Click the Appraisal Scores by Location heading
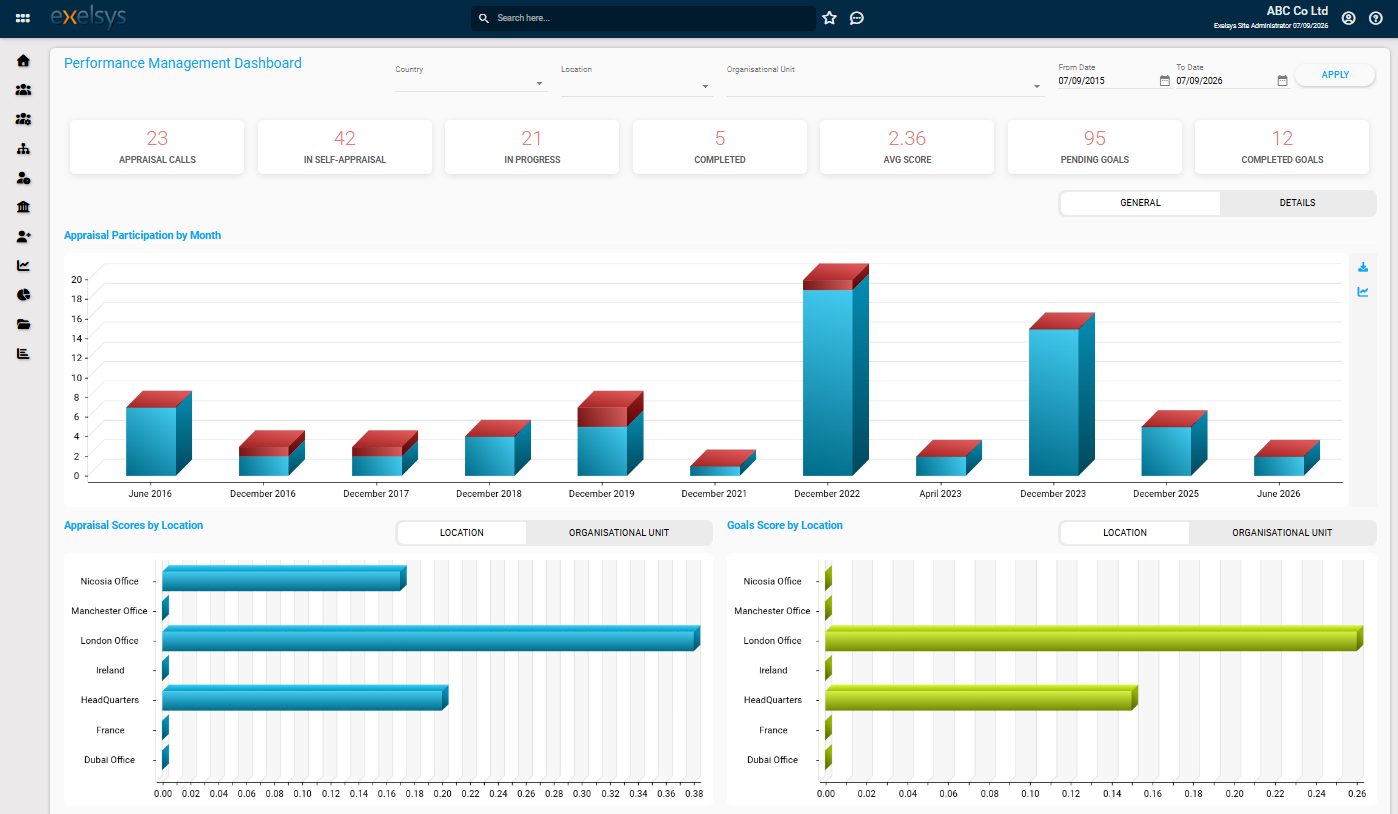The image size is (1398, 814). tap(133, 525)
